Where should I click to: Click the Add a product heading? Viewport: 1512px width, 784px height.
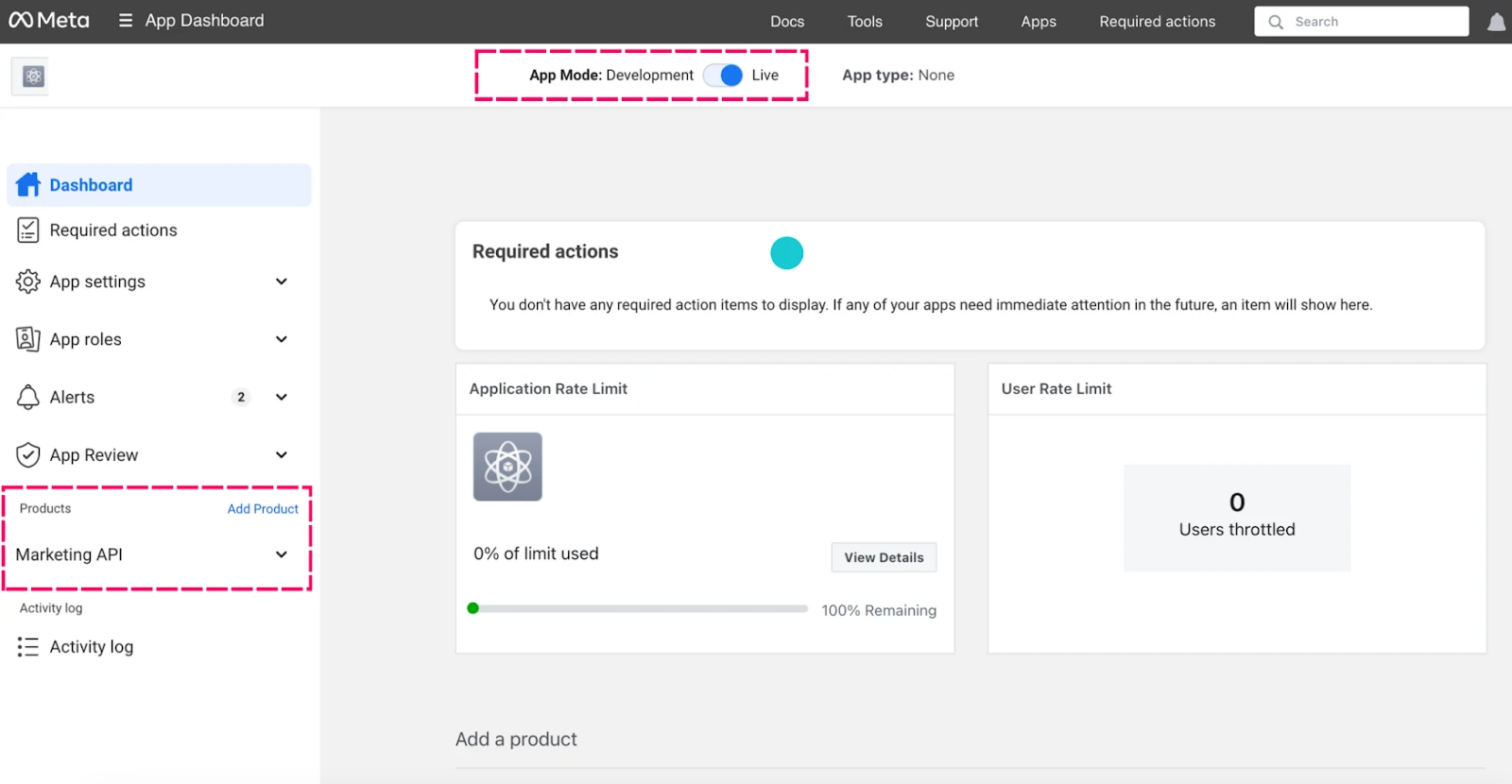click(516, 739)
